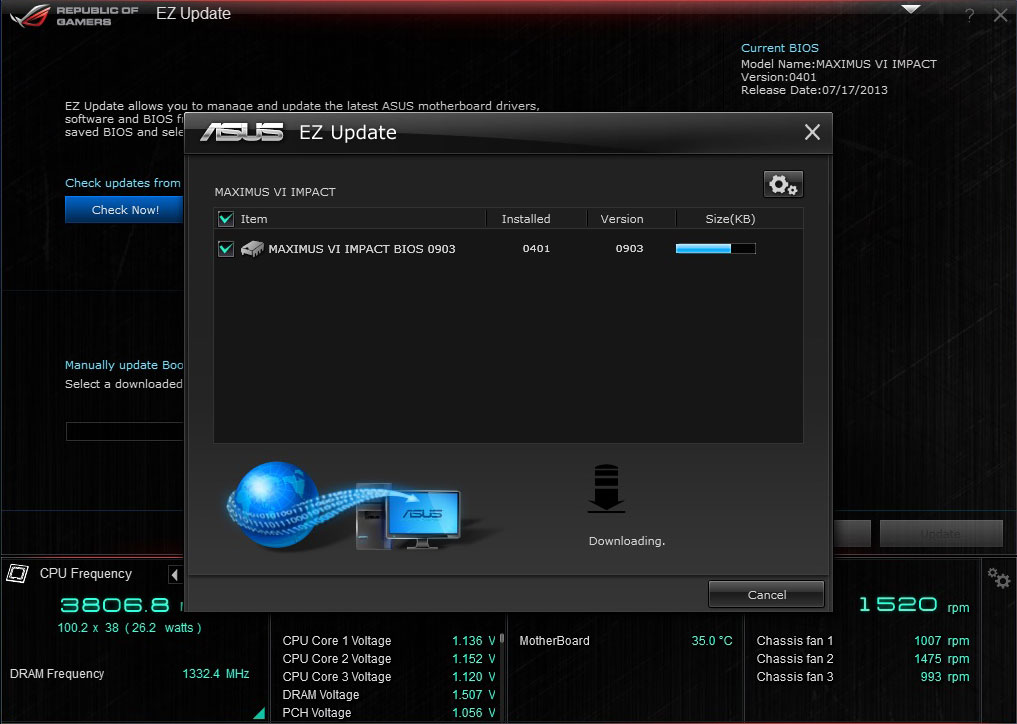Click the Version column header
Viewport: 1017px width, 724px height.
[x=621, y=219]
